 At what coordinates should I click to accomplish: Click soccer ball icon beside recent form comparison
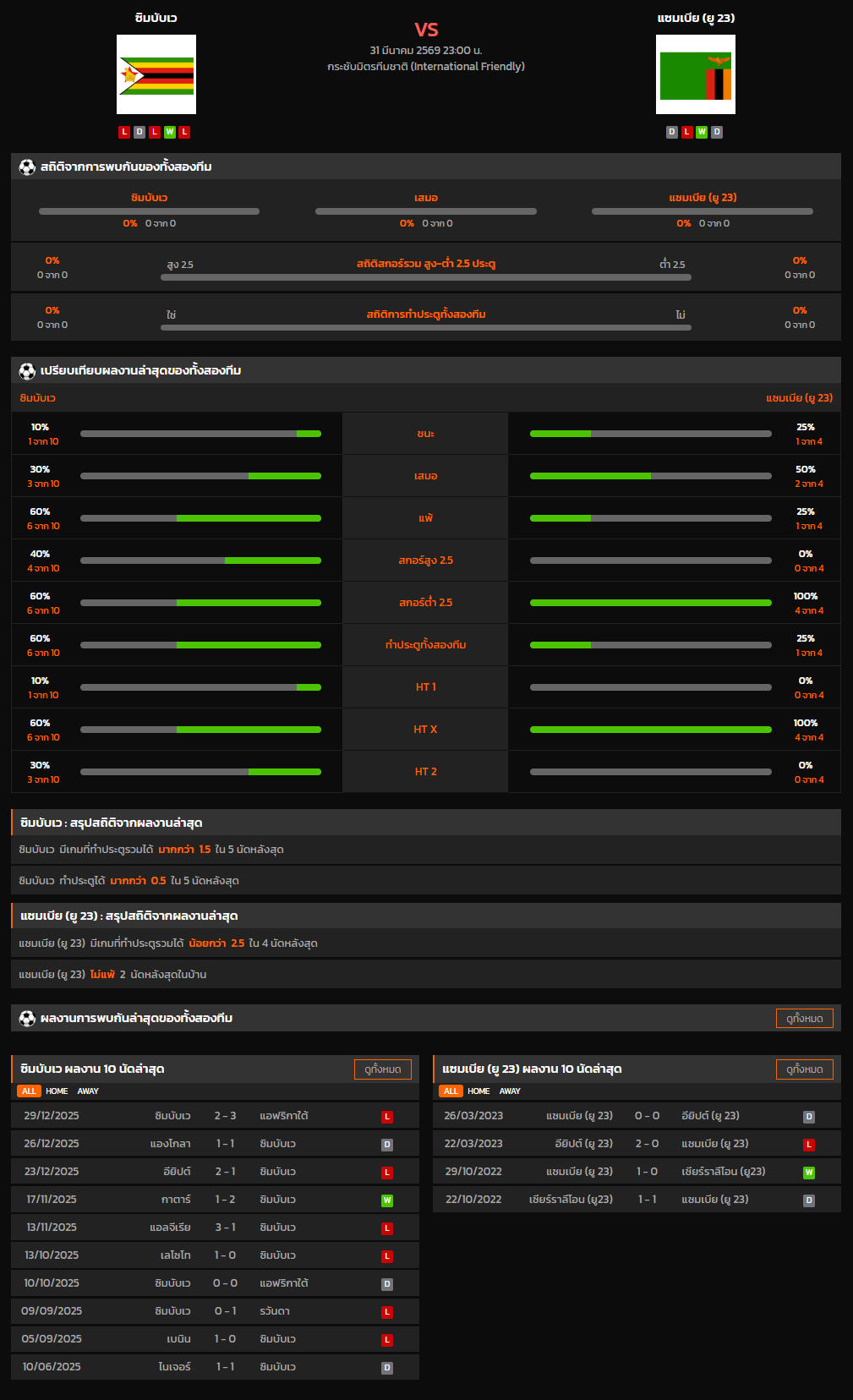click(x=27, y=370)
